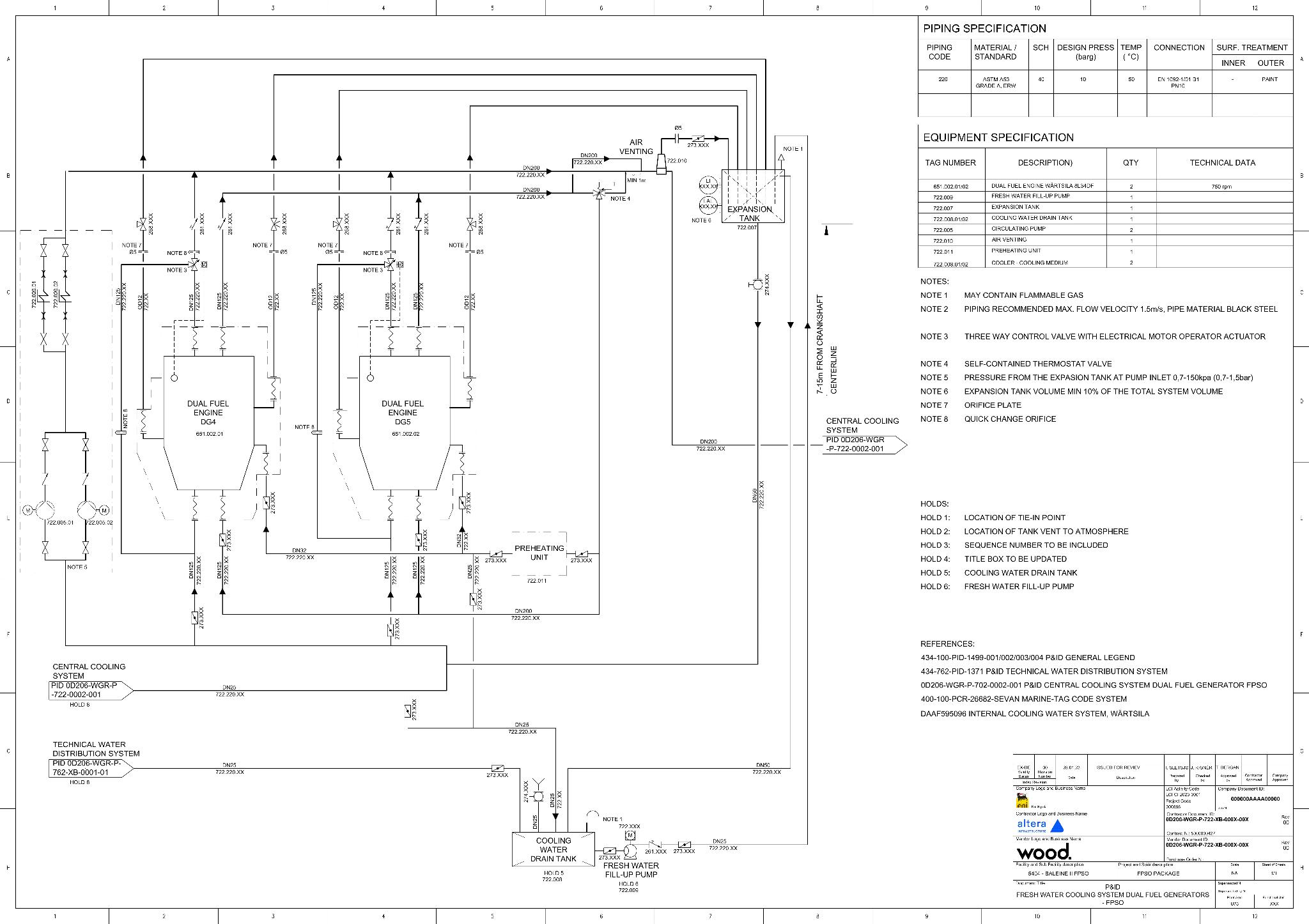The width and height of the screenshot is (1309, 924).
Task: Select cooler symbol 722.020.02
Action: (x=65, y=296)
